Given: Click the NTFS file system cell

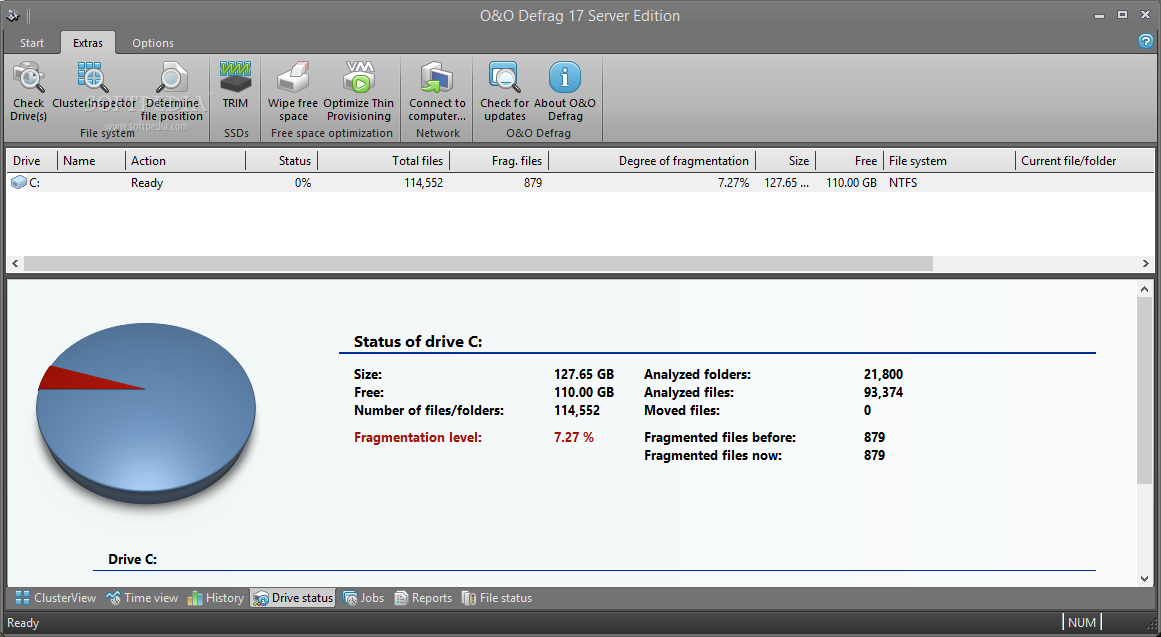Looking at the screenshot, I should tap(903, 182).
